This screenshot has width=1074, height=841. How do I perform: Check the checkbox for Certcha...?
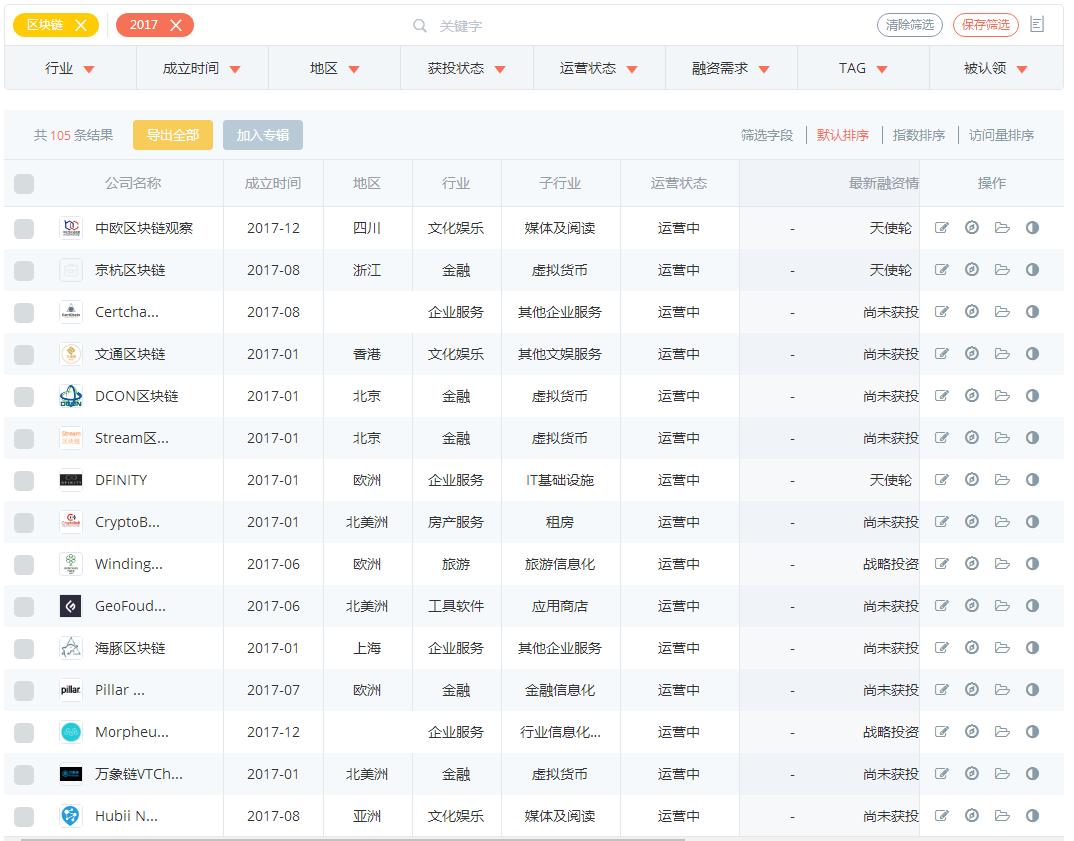tap(24, 311)
